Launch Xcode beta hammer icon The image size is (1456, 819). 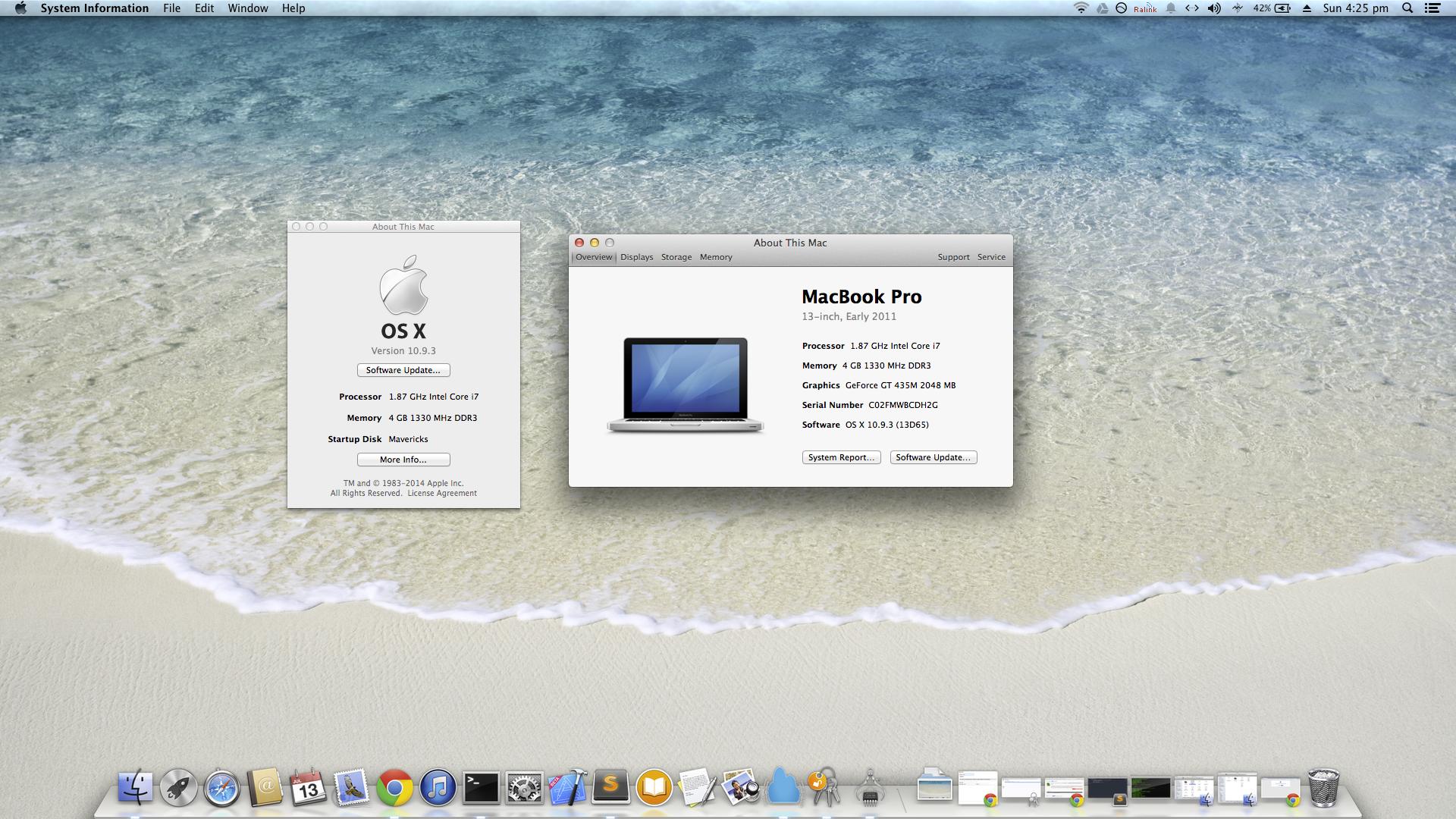click(x=567, y=788)
